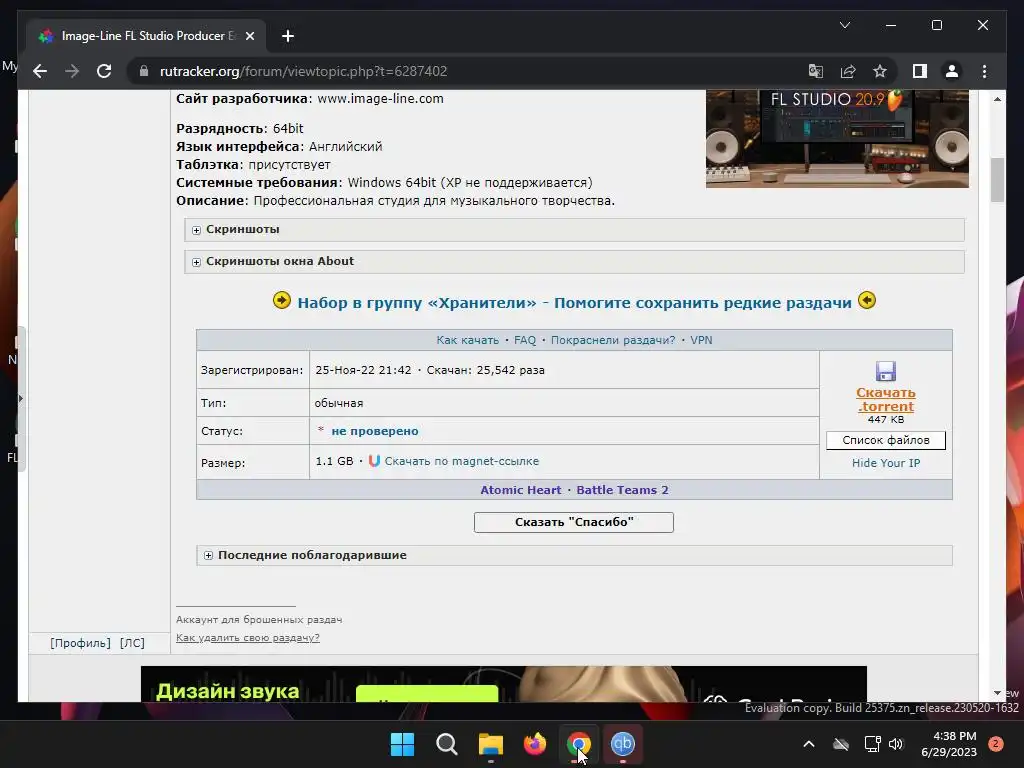
Task: Click the page vertical scrollbar thumb
Action: point(997,180)
